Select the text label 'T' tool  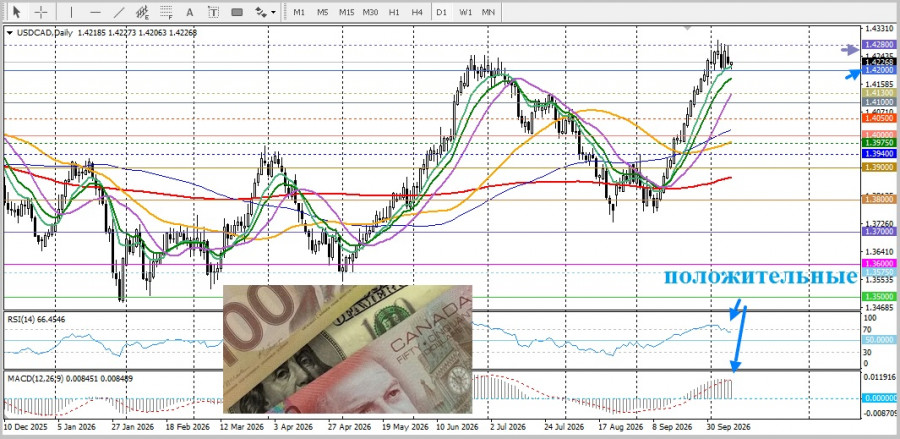[x=213, y=11]
